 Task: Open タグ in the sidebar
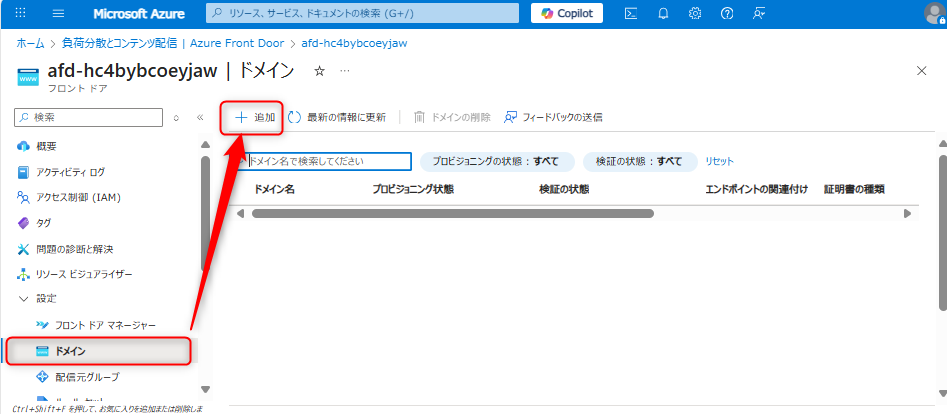43,223
